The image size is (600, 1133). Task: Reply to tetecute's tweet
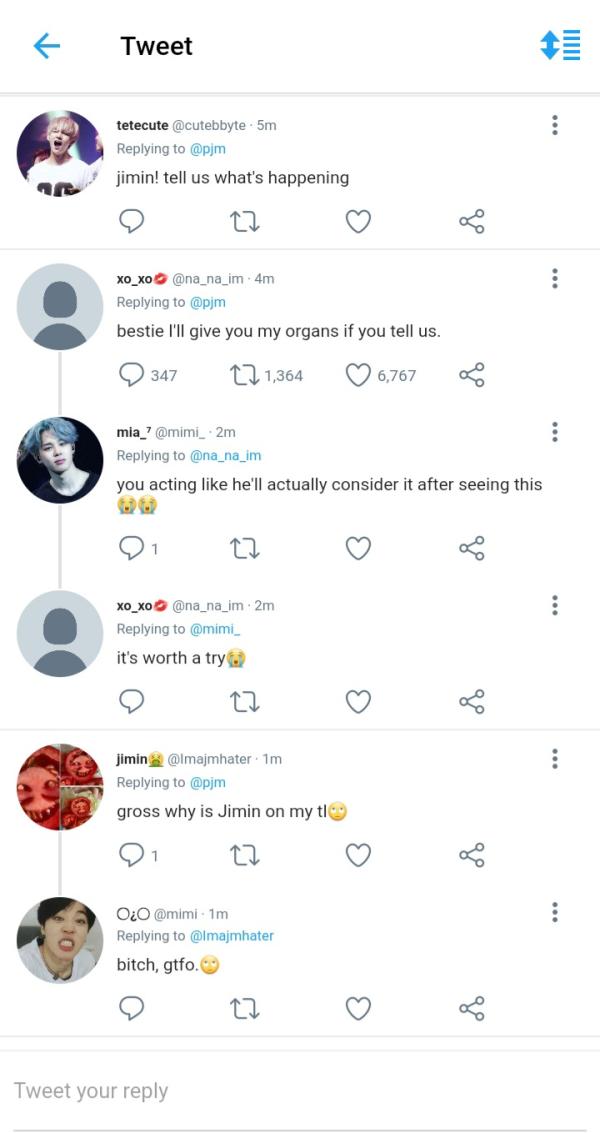tap(132, 222)
